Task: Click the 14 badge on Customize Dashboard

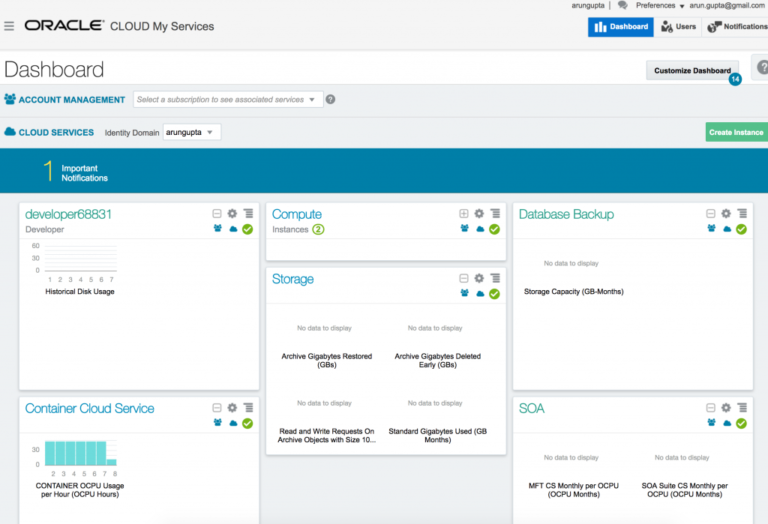Action: 735,79
